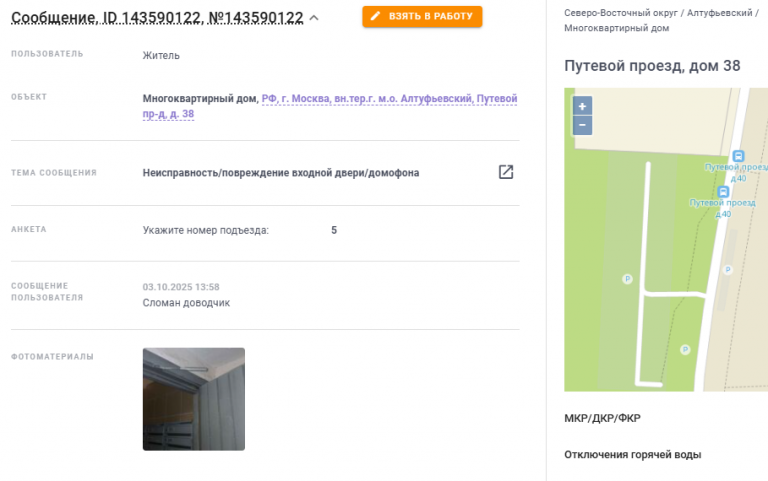
Task: Open message topic in new window icon
Action: click(506, 172)
